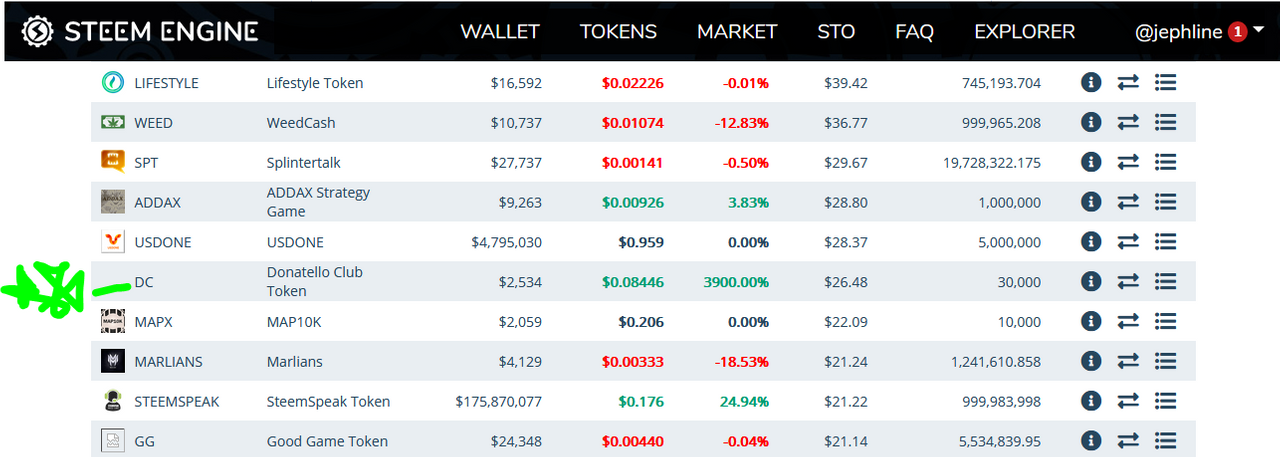Open the FAQ link

[914, 32]
